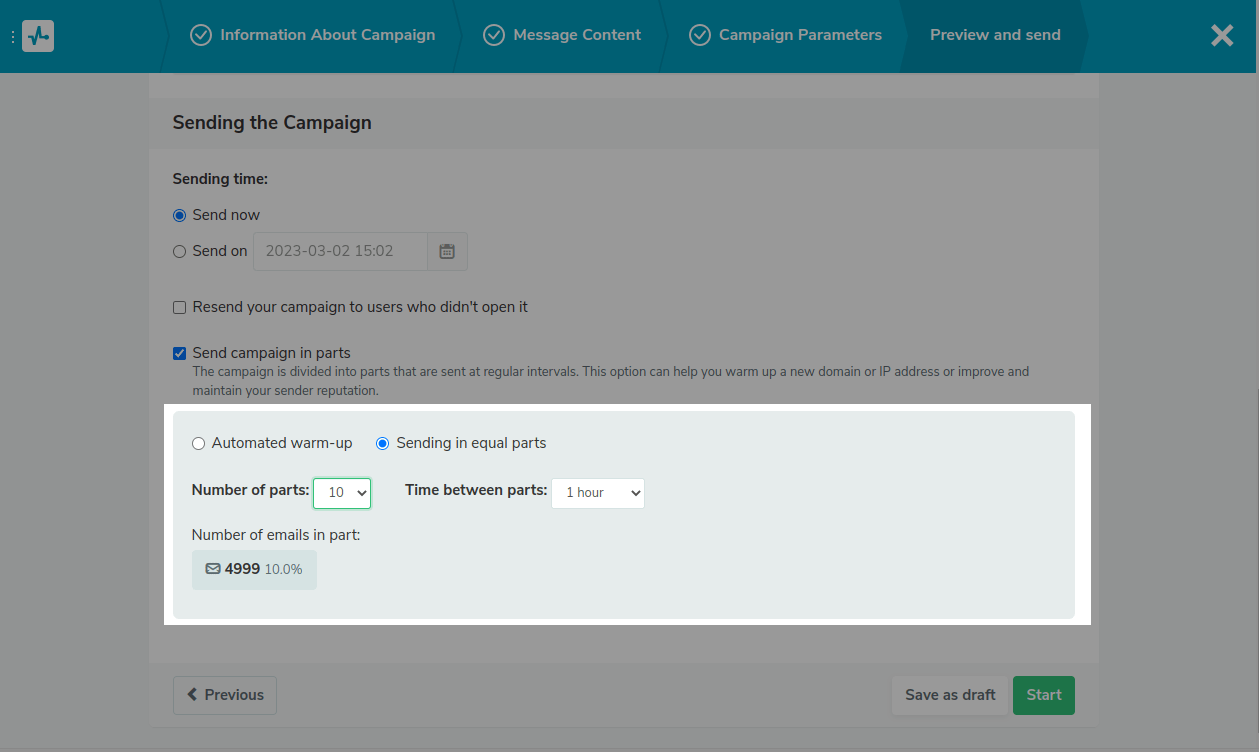Image resolution: width=1259 pixels, height=752 pixels.
Task: Open the Preview and send step
Action: pyautogui.click(x=995, y=35)
